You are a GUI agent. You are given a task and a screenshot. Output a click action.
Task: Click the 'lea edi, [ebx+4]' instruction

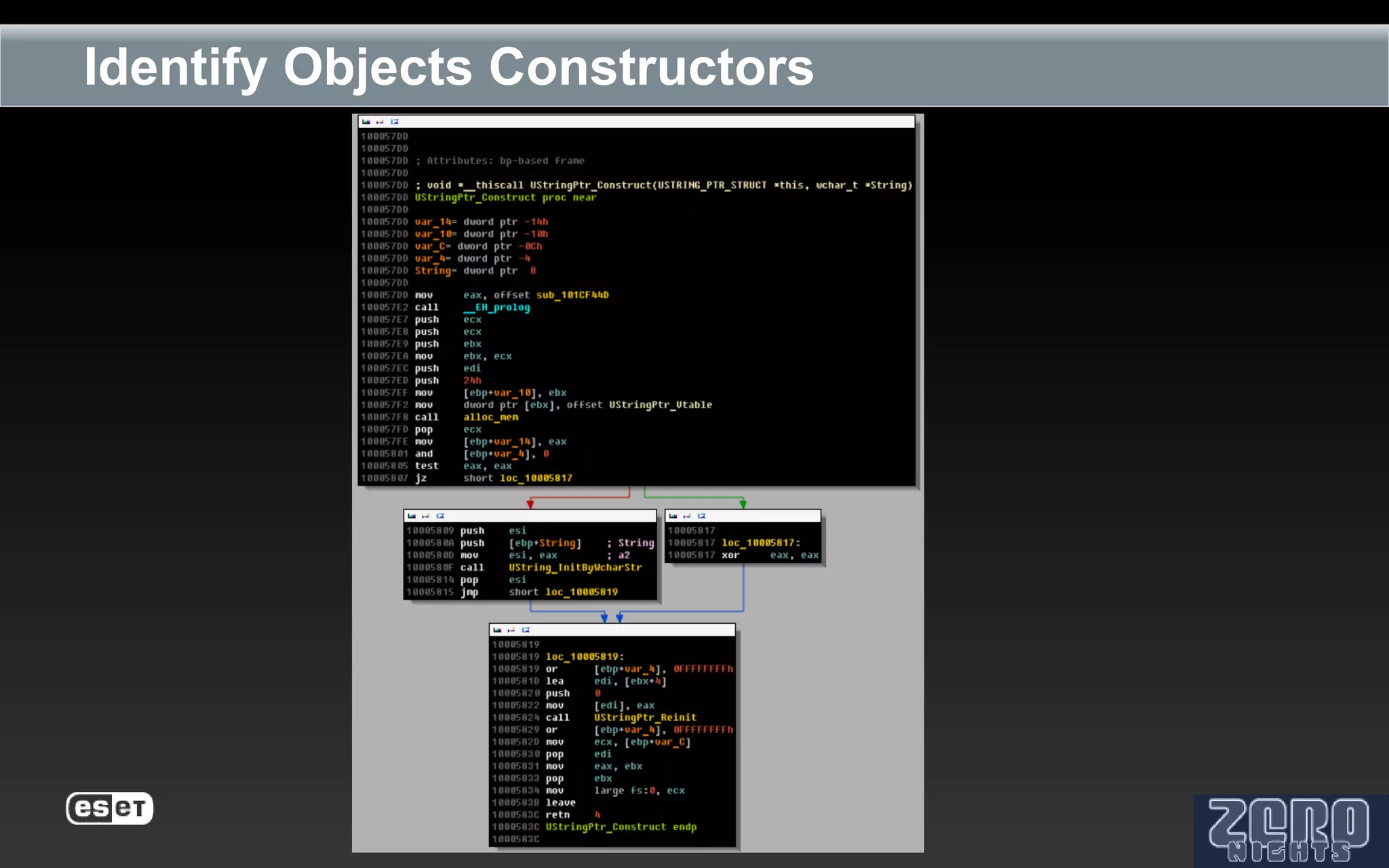606,681
